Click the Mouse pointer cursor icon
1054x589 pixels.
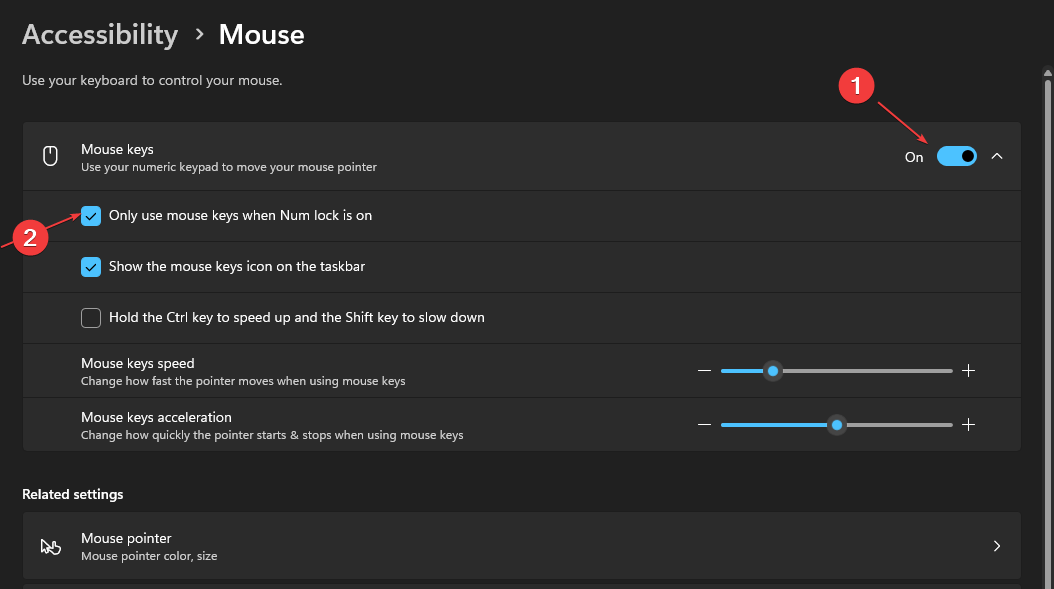50,546
